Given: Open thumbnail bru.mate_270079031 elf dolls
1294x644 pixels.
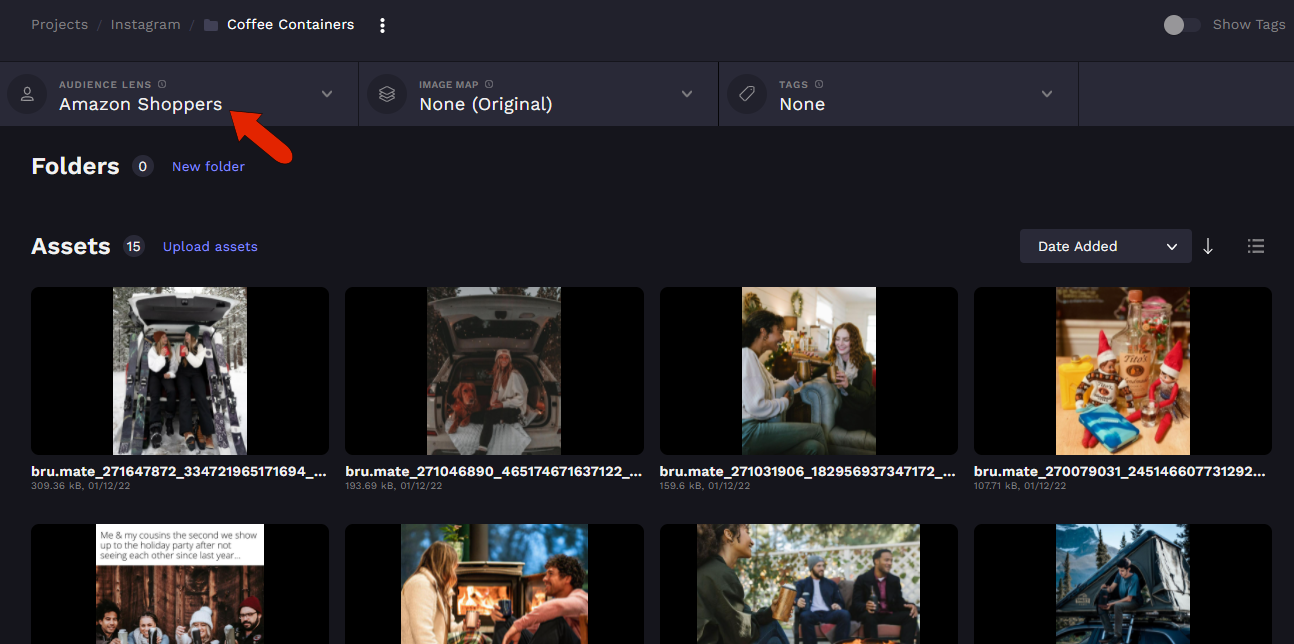Looking at the screenshot, I should pos(1123,371).
